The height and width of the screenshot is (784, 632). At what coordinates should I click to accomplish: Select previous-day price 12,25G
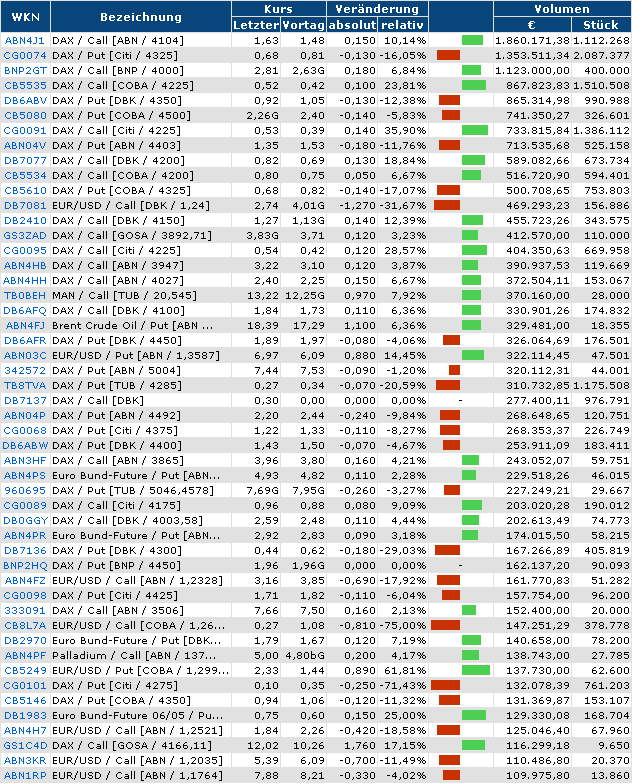(305, 296)
